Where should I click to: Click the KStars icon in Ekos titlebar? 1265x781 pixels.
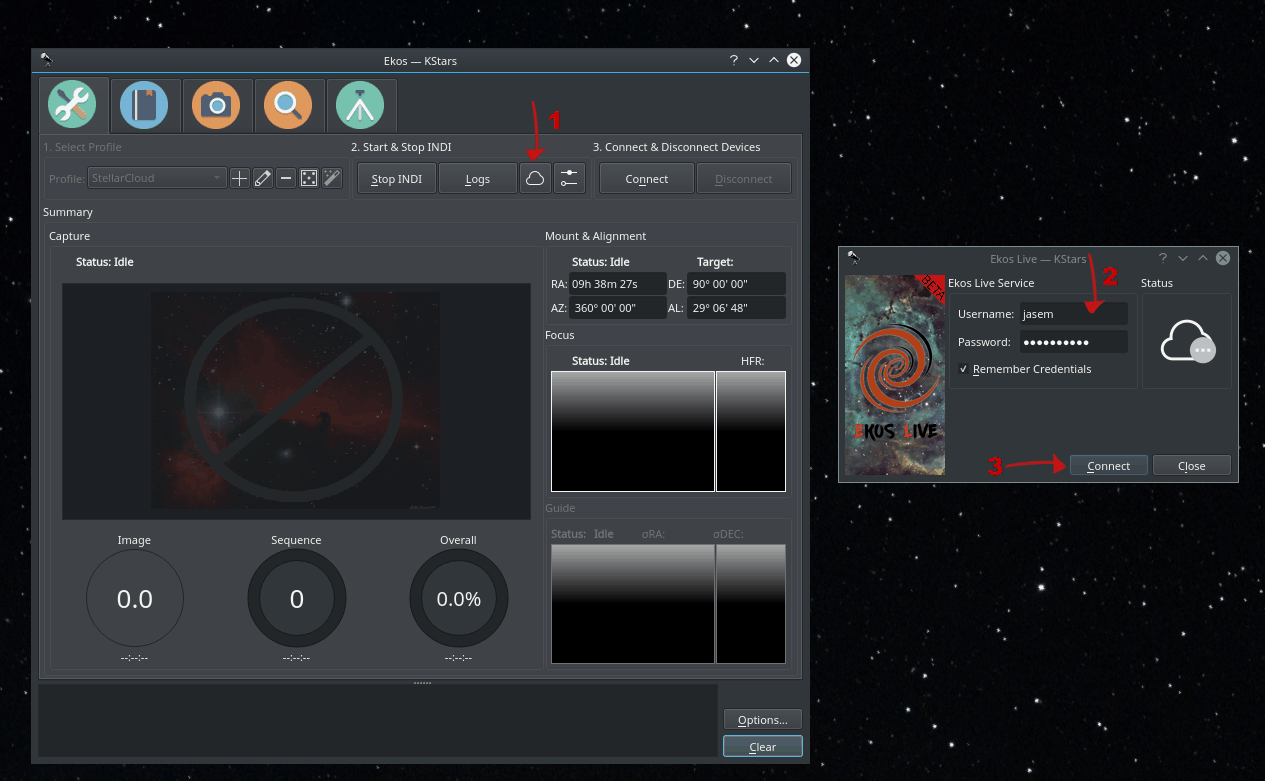[x=47, y=60]
